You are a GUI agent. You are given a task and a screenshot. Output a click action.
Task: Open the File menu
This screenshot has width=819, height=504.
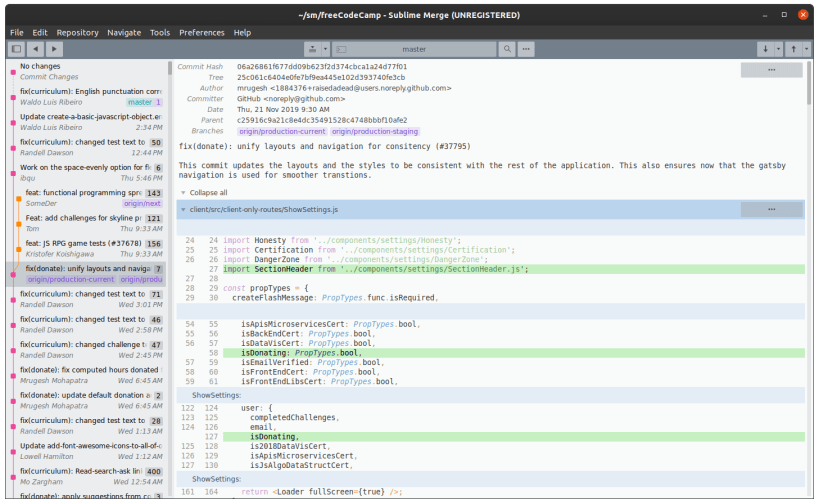coord(17,32)
